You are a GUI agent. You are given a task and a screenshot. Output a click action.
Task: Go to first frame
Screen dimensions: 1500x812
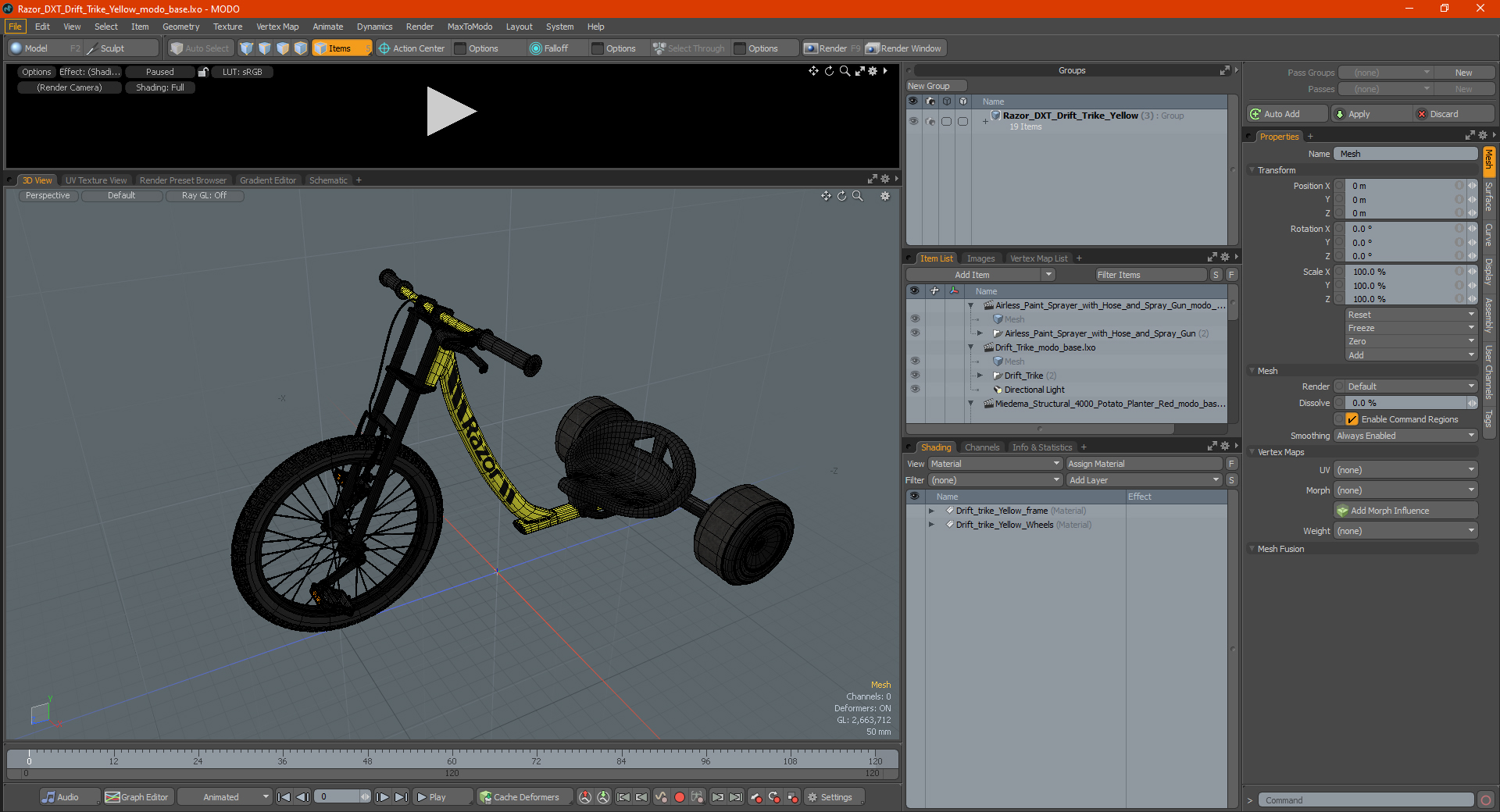tap(284, 797)
